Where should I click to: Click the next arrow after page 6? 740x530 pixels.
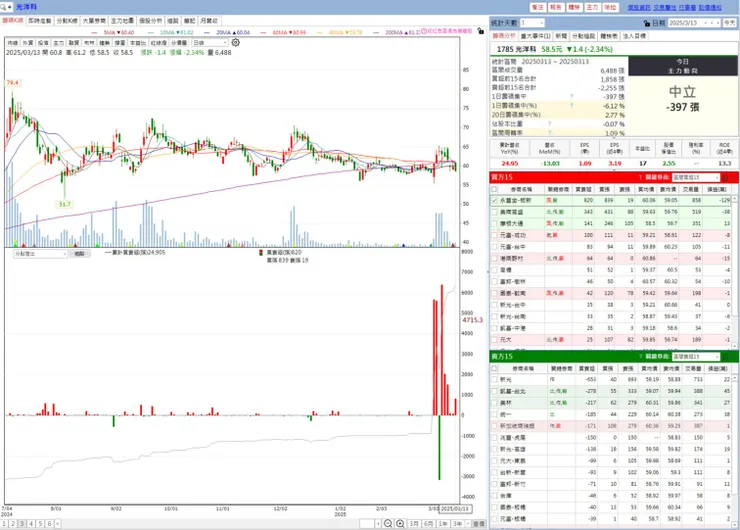58,523
